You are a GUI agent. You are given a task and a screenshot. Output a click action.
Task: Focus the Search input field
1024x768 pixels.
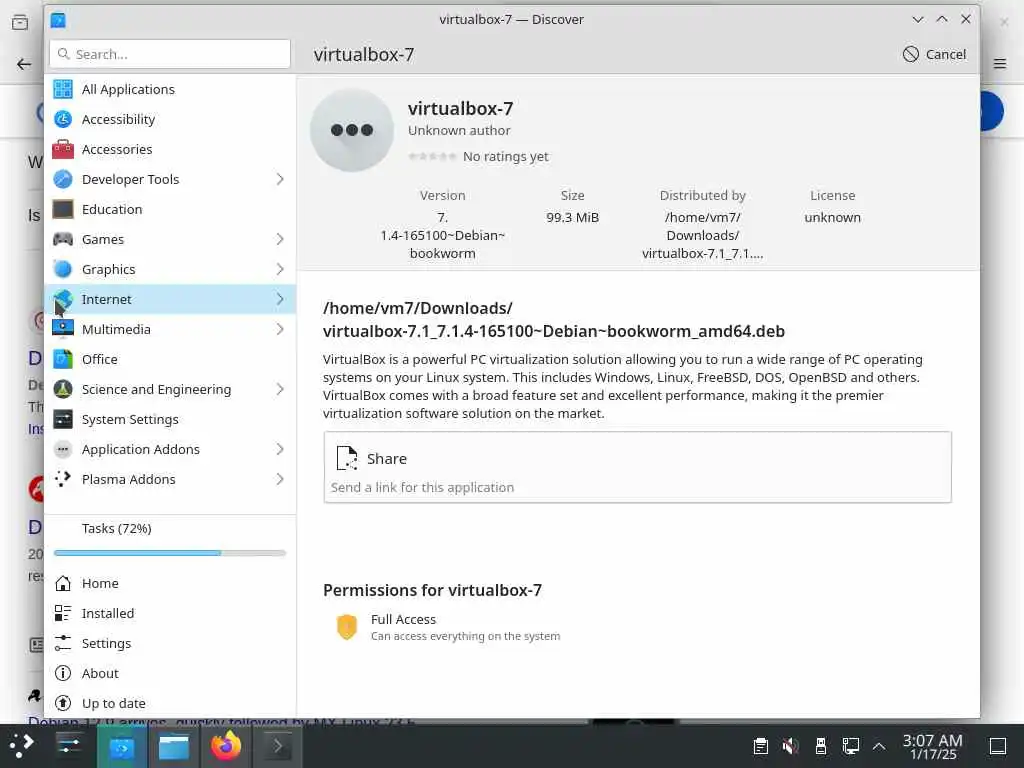(170, 54)
